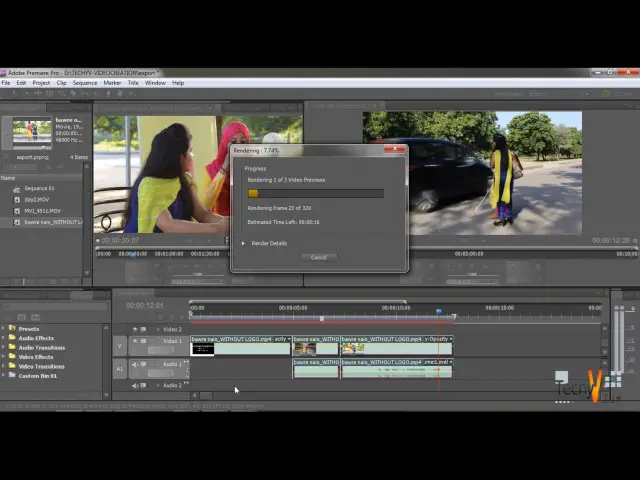The width and height of the screenshot is (640, 480).
Task: Click the Presets folder icon
Action: coord(12,328)
